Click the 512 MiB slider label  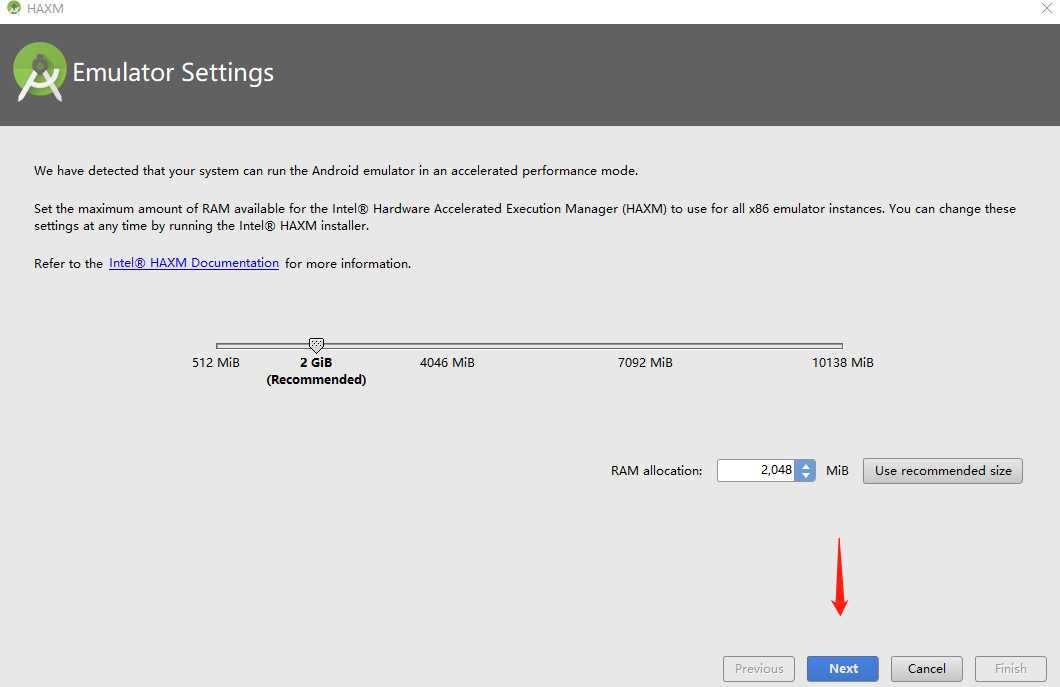(216, 362)
